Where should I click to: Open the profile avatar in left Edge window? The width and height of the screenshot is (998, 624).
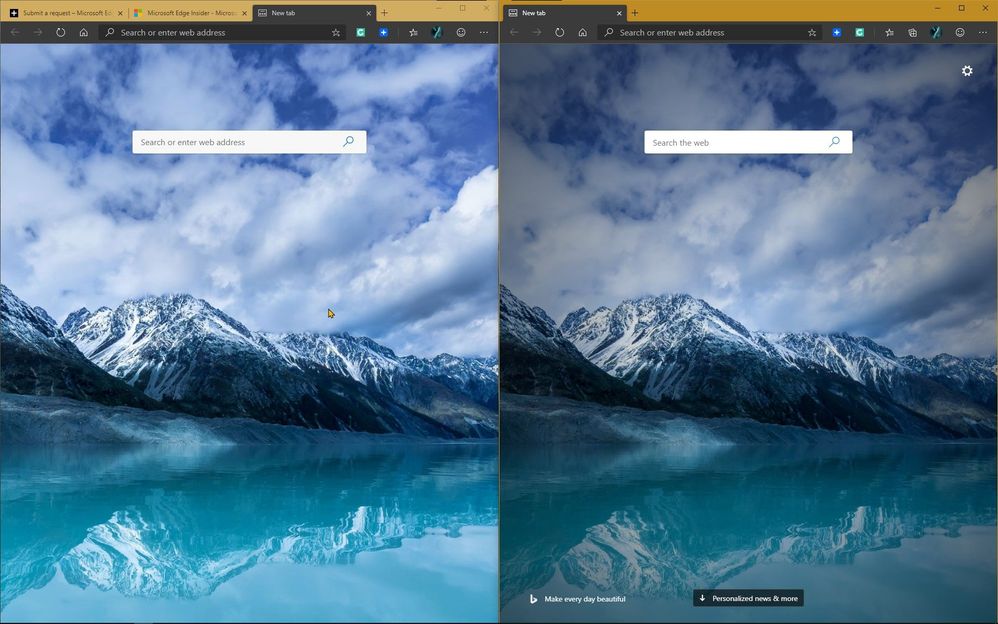point(437,32)
